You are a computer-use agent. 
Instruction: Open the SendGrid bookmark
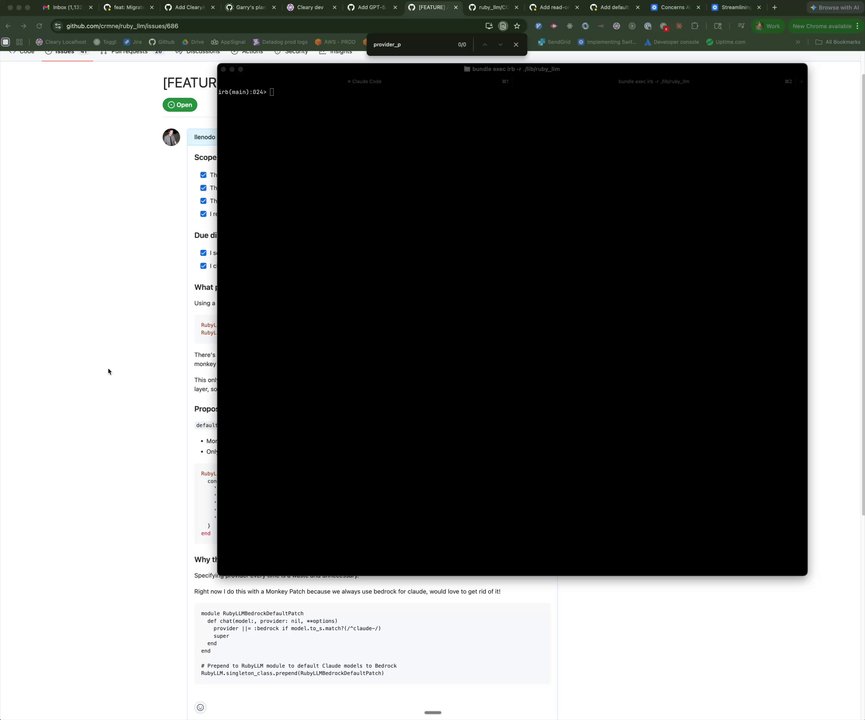pyautogui.click(x=554, y=42)
